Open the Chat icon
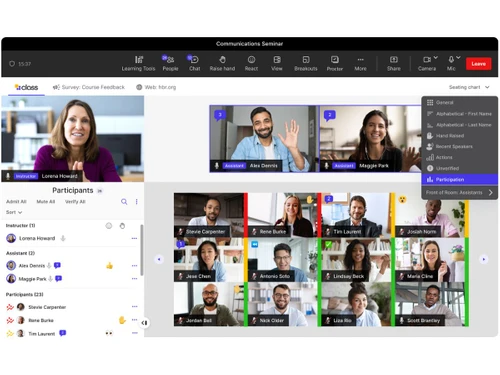 [x=194, y=63]
